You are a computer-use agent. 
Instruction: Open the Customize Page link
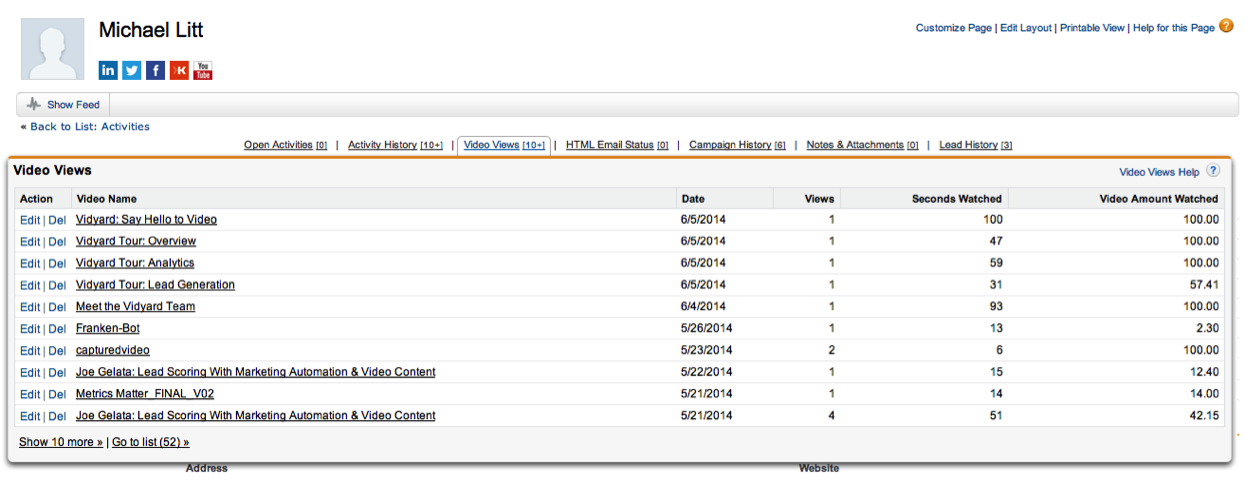click(x=953, y=28)
